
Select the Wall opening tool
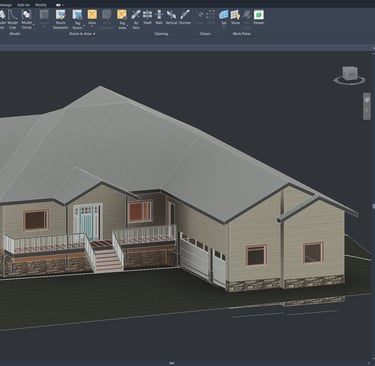(159, 17)
